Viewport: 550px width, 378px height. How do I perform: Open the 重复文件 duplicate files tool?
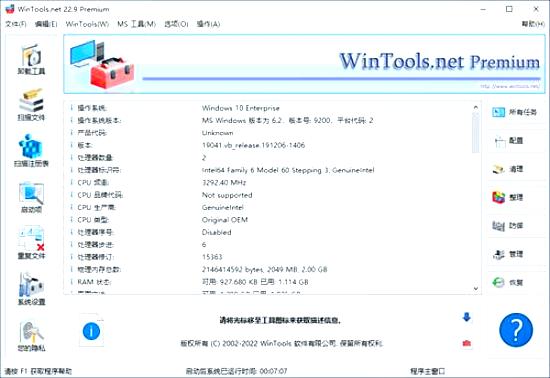point(31,243)
